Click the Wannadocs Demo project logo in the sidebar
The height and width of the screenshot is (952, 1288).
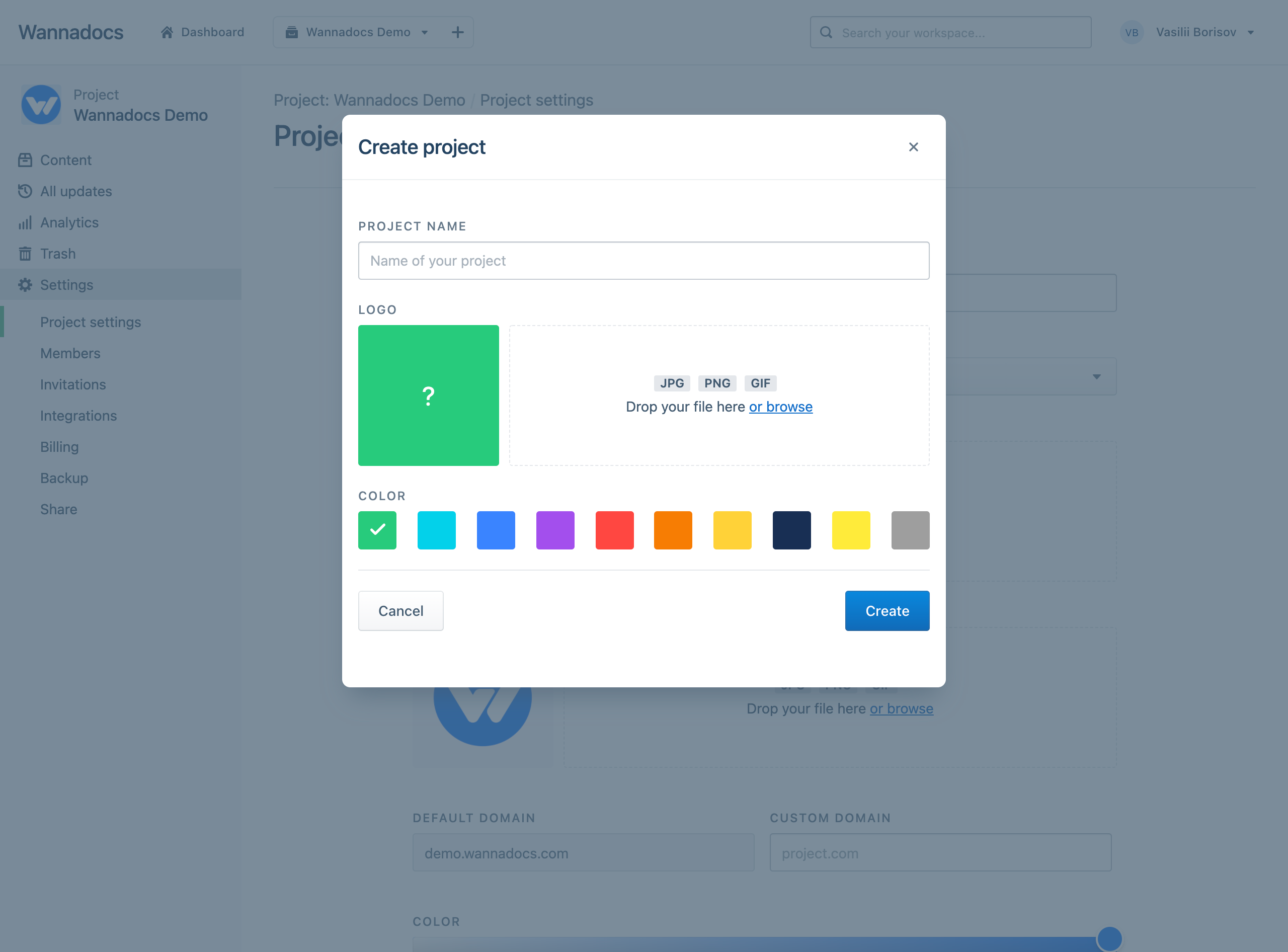(x=41, y=105)
